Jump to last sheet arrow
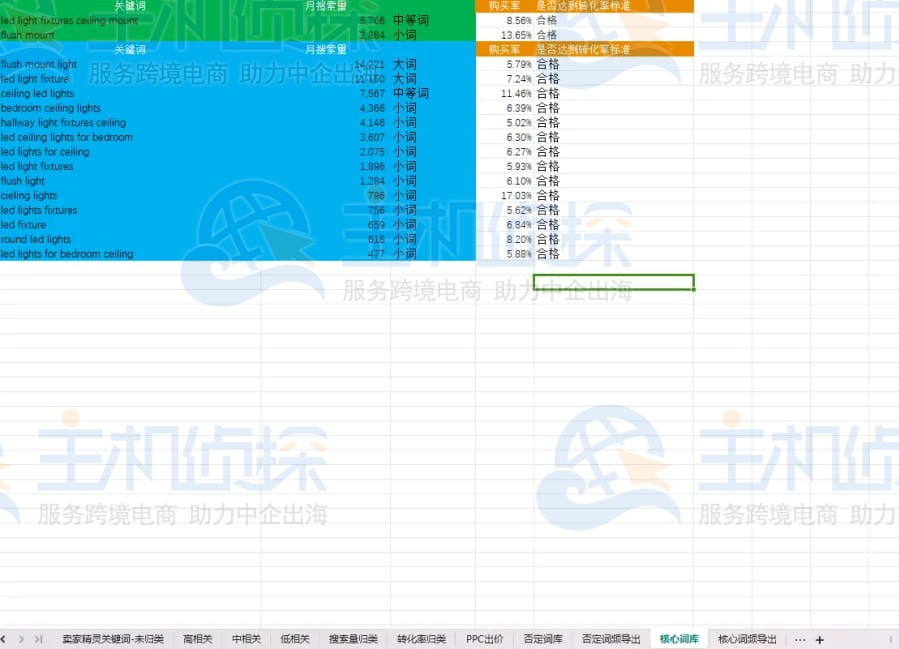This screenshot has width=899, height=649. [38, 640]
